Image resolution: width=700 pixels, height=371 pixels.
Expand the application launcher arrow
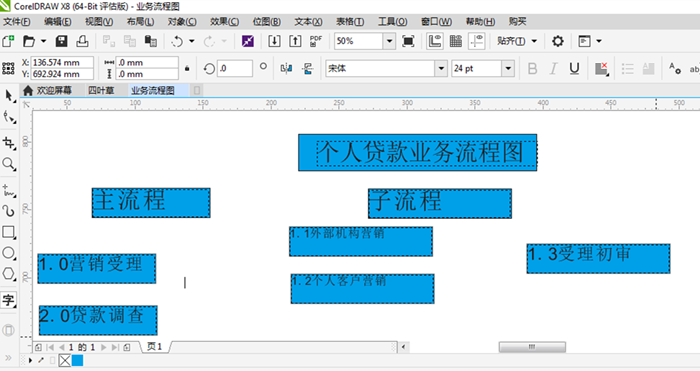599,42
